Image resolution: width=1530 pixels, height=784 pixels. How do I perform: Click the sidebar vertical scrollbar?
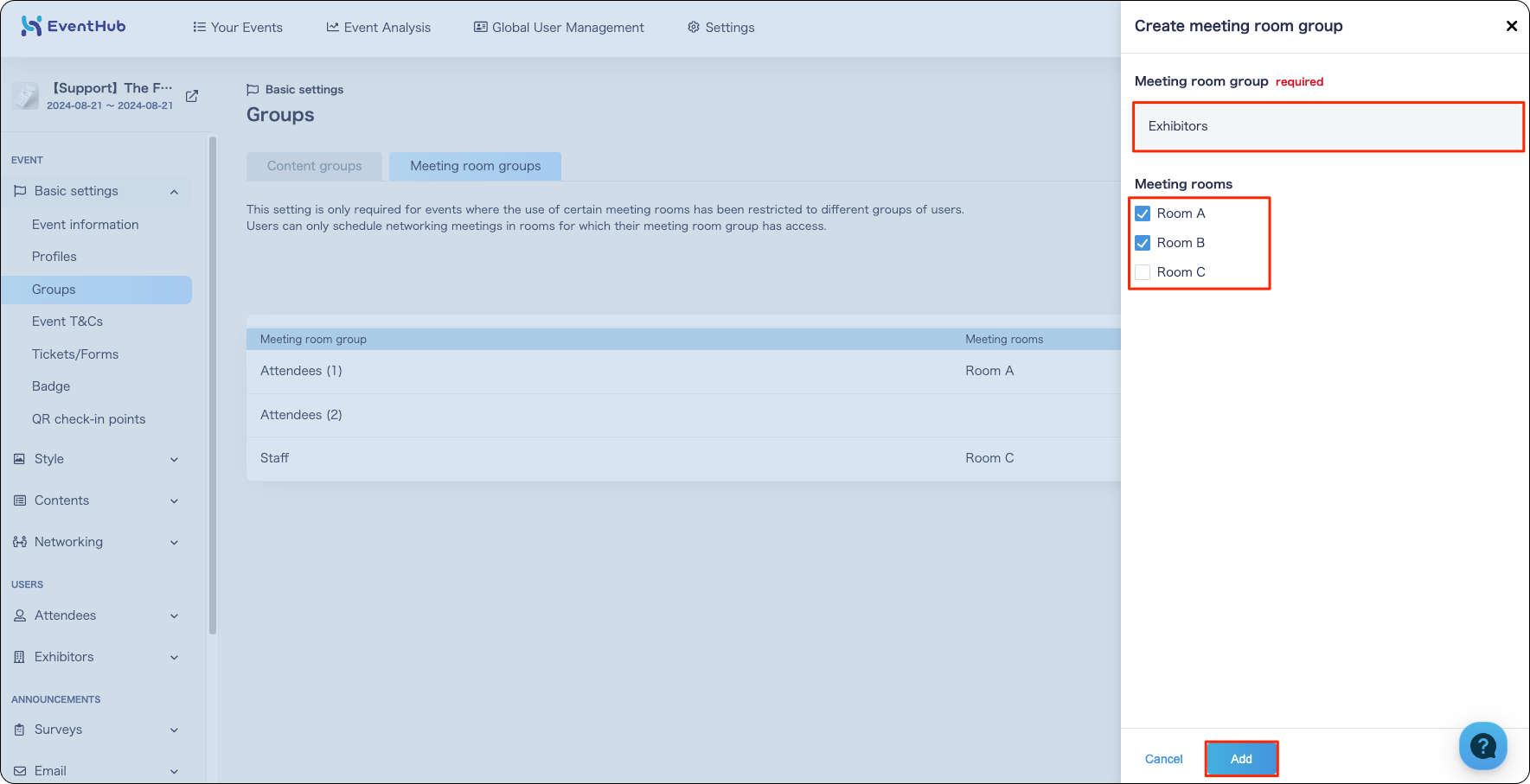click(213, 385)
